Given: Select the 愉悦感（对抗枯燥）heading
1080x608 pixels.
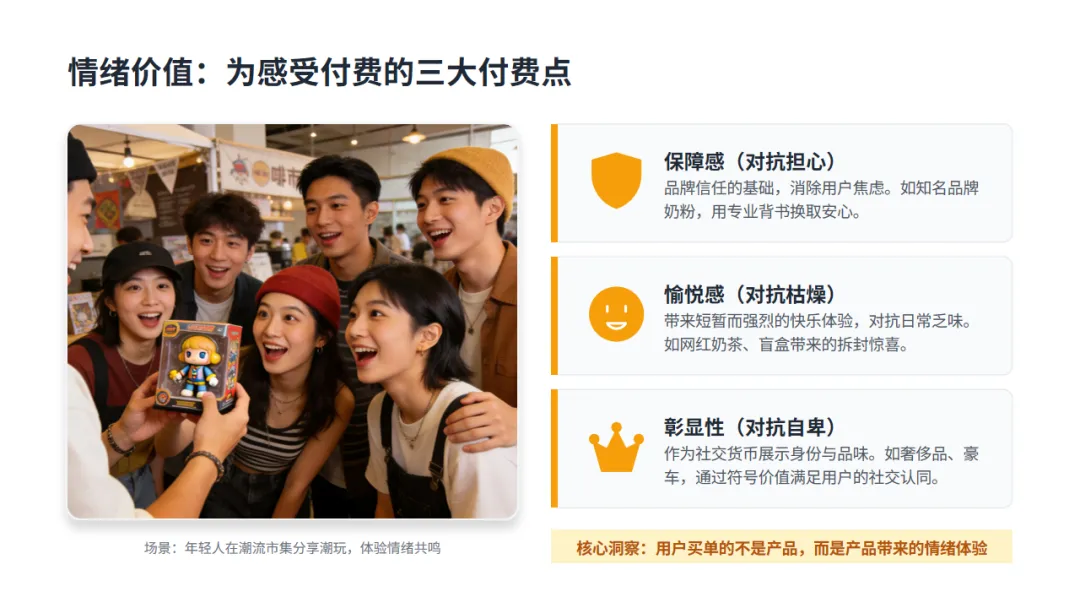Looking at the screenshot, I should (x=749, y=295).
